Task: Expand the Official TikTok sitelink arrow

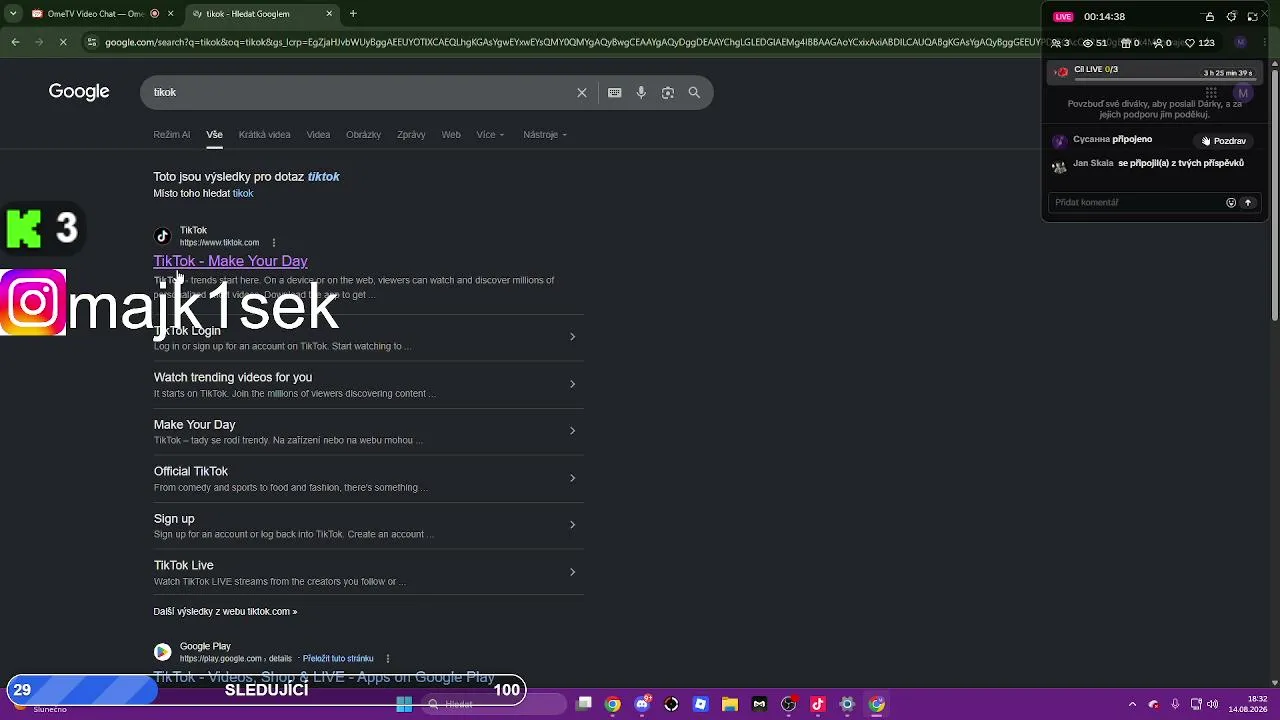Action: pos(572,478)
